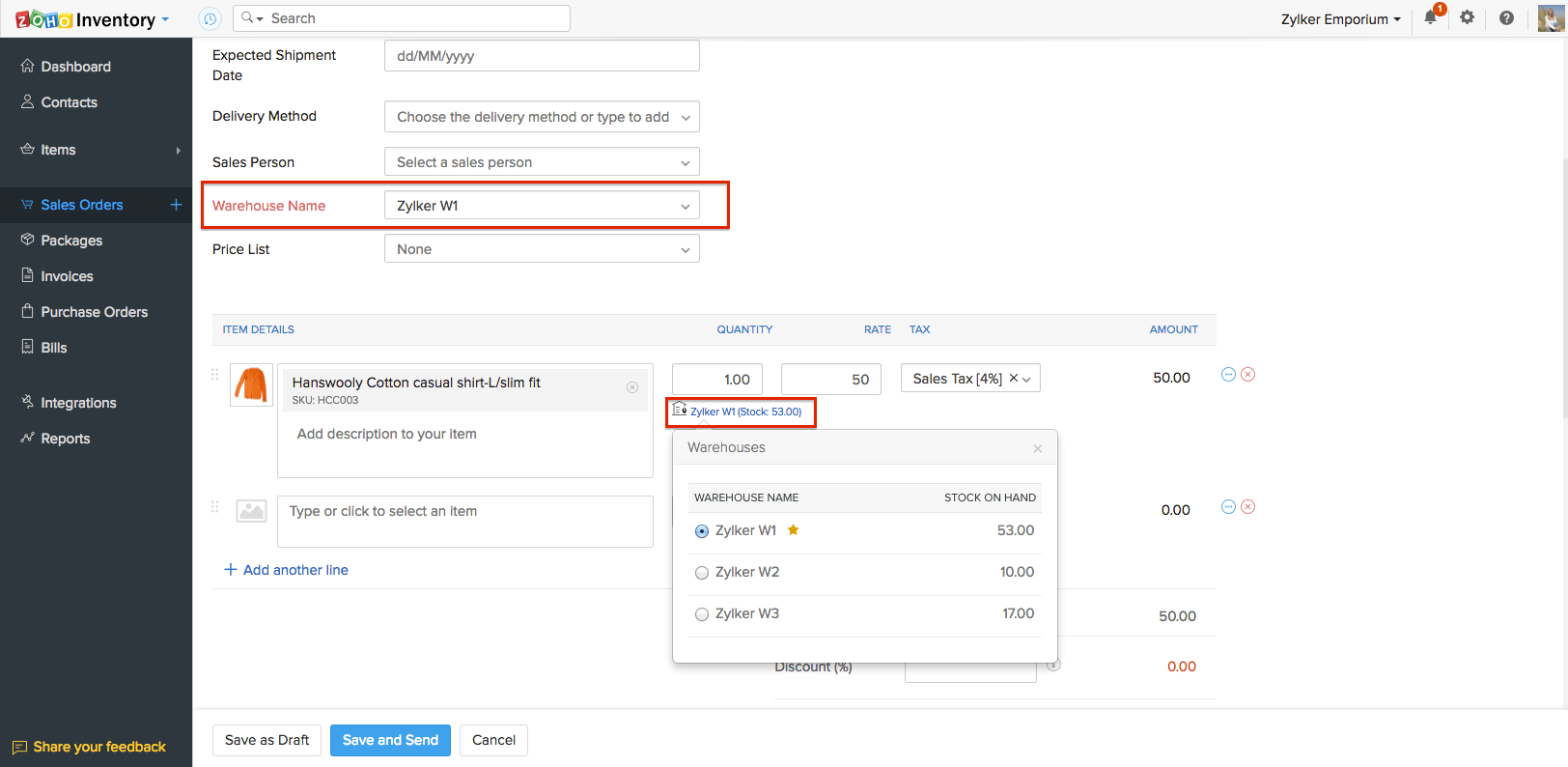The image size is (1568, 767).
Task: Select Zylker W1 warehouse radio button
Action: pos(702,531)
